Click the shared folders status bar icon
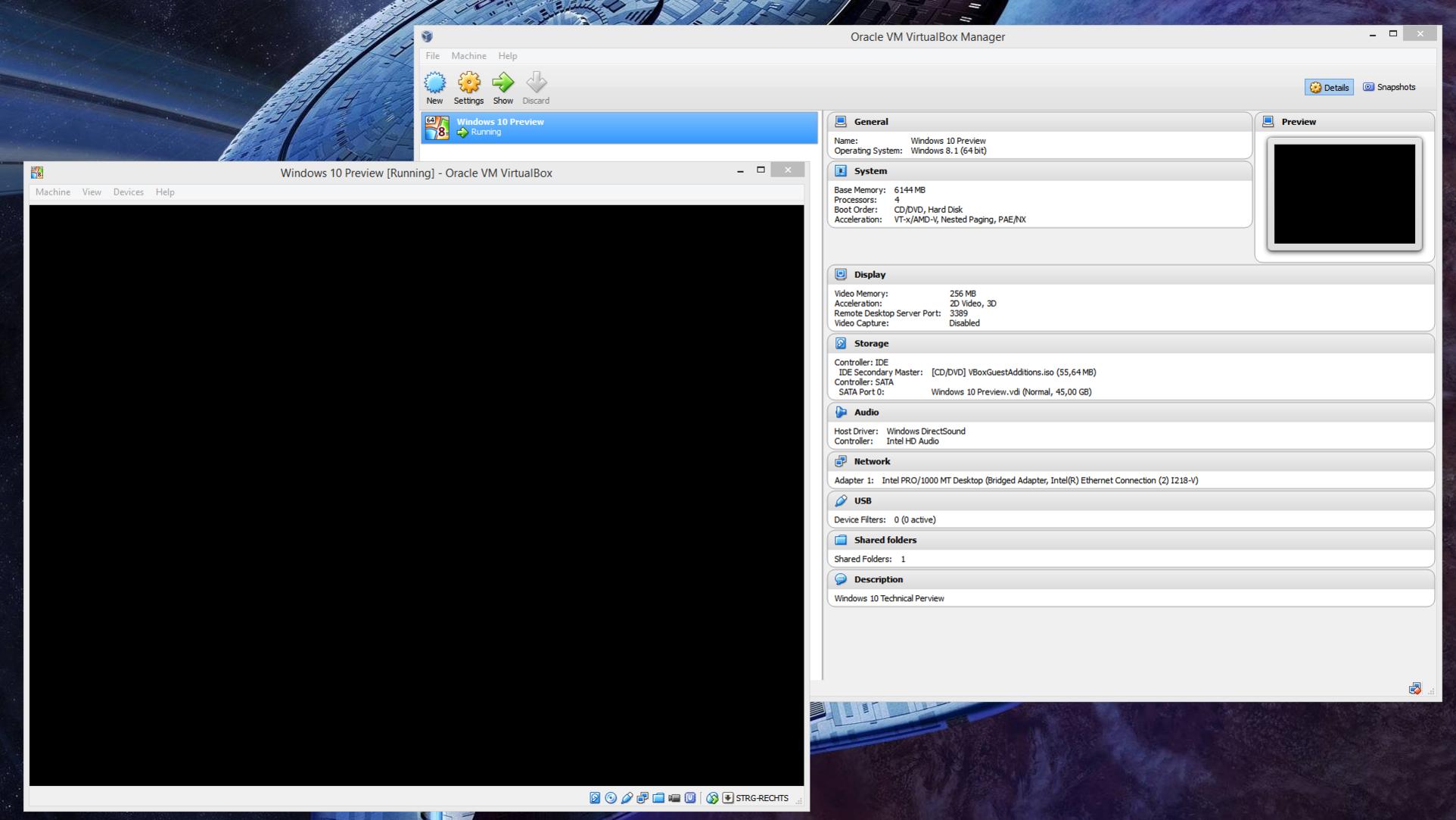This screenshot has width=1456, height=820. [658, 798]
